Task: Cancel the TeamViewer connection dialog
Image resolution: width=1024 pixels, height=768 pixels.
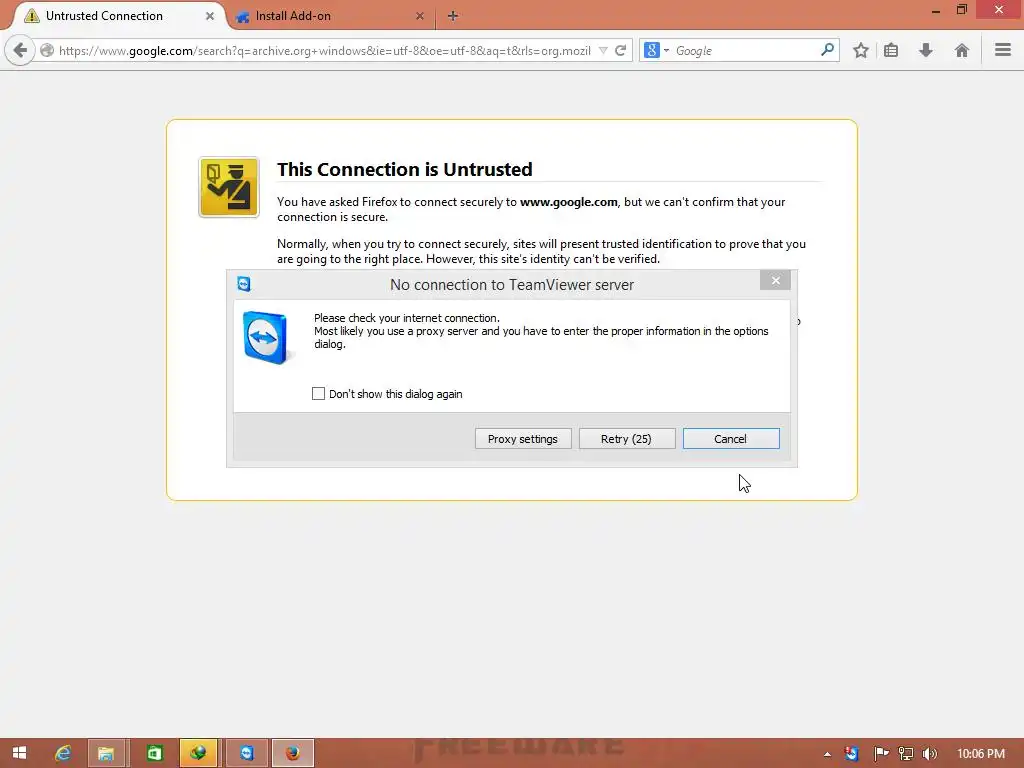Action: click(x=731, y=439)
